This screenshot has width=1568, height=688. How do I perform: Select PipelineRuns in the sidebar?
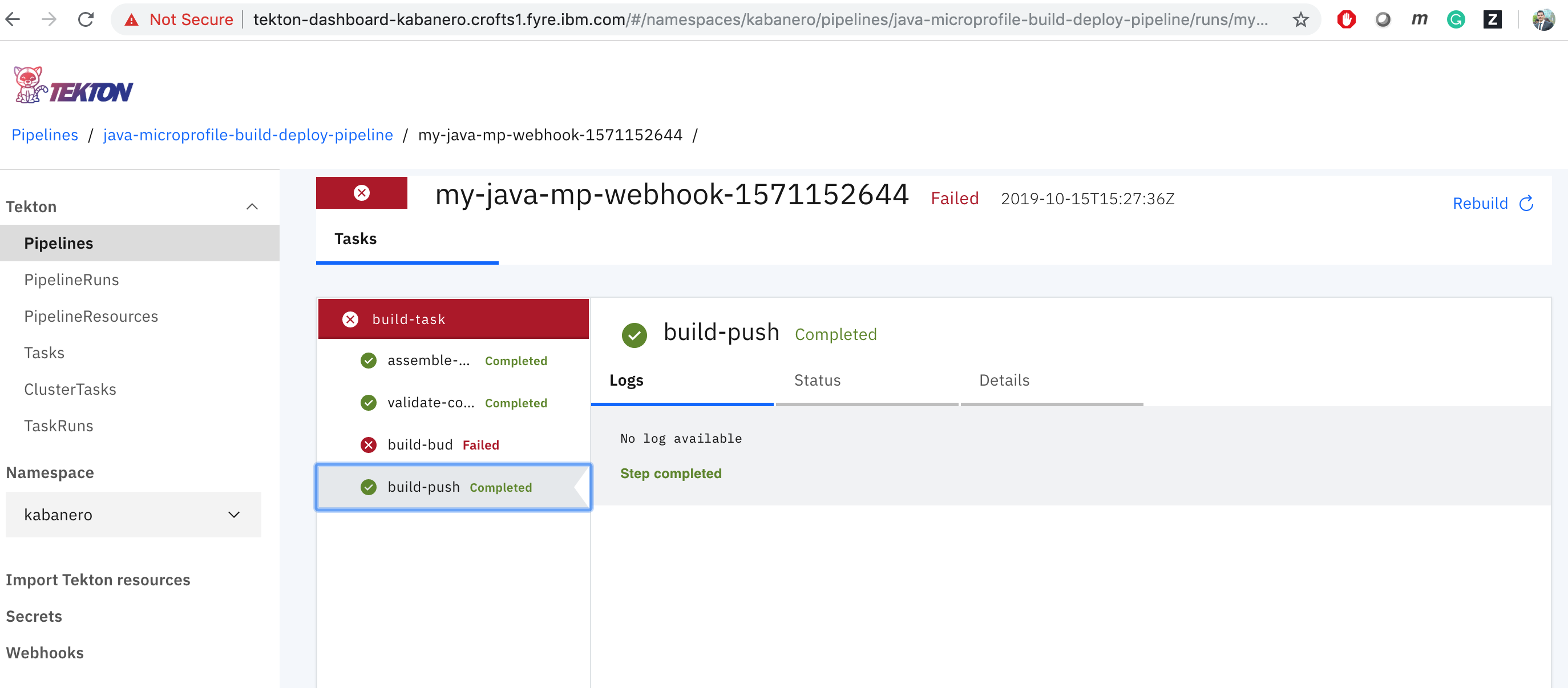coord(71,279)
